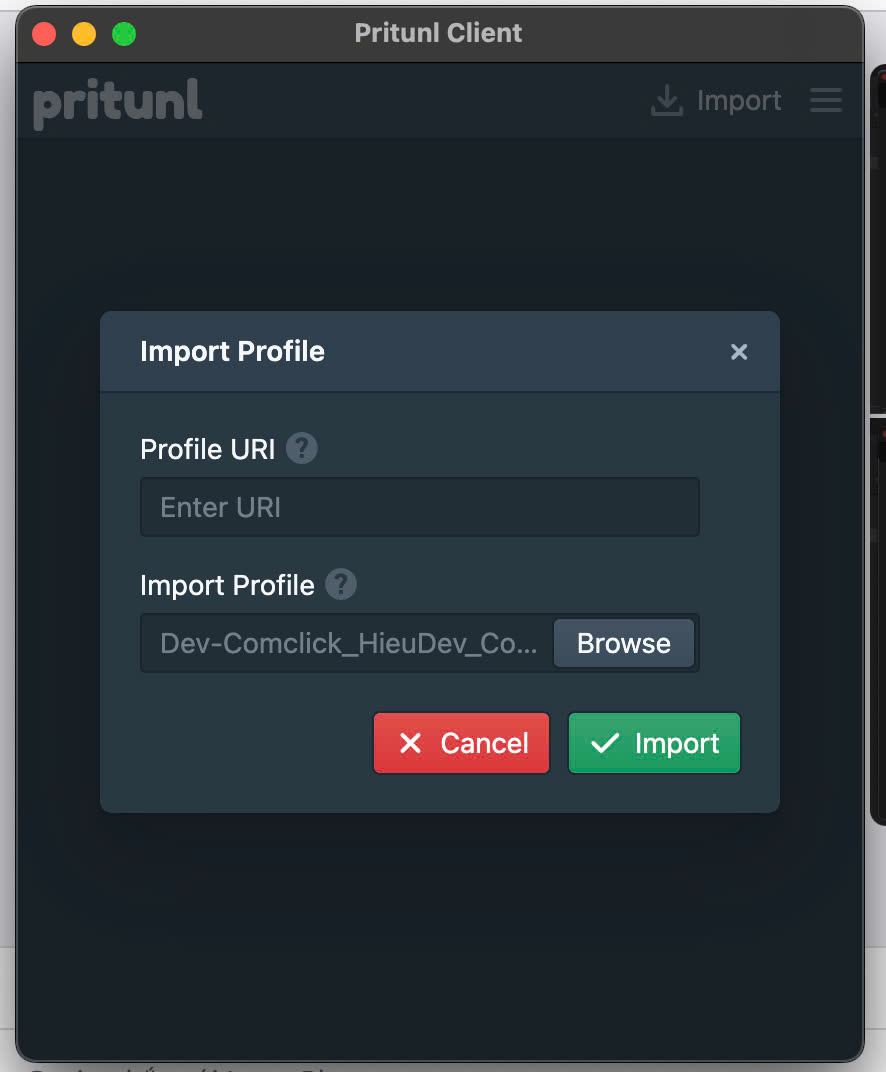Image resolution: width=886 pixels, height=1072 pixels.
Task: Show help for the Import Profile field
Action: [x=340, y=585]
